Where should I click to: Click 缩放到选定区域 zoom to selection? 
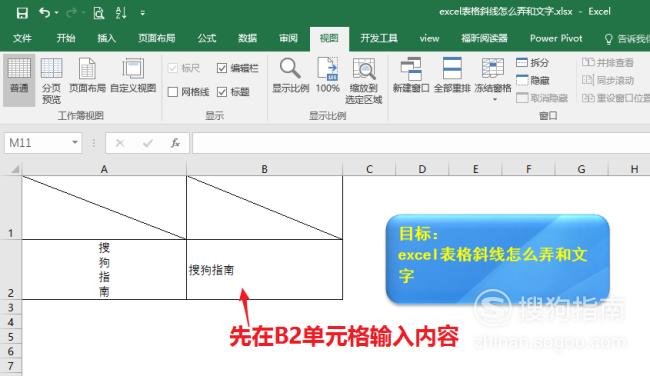364,80
